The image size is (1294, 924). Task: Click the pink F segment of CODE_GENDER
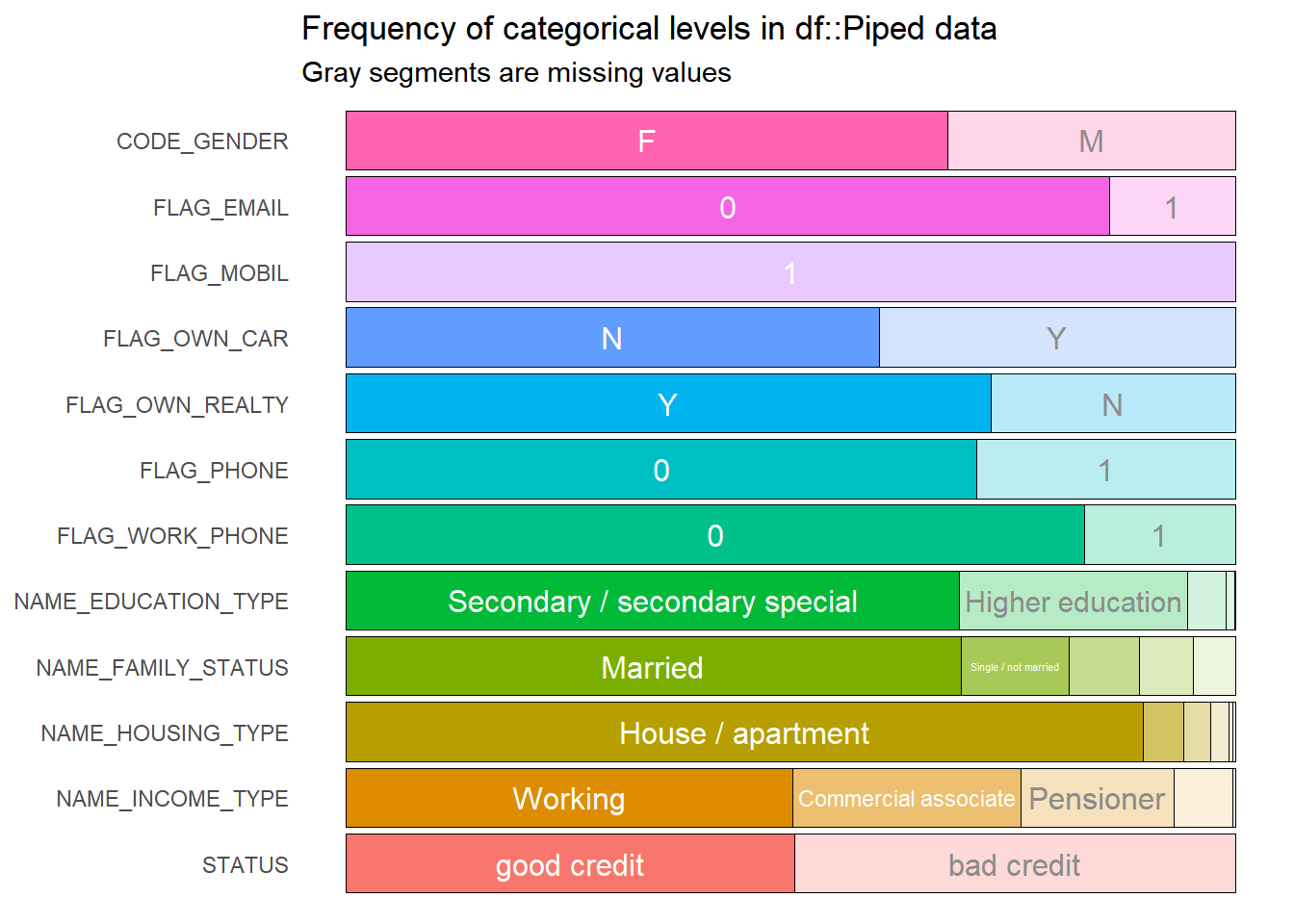(x=646, y=141)
